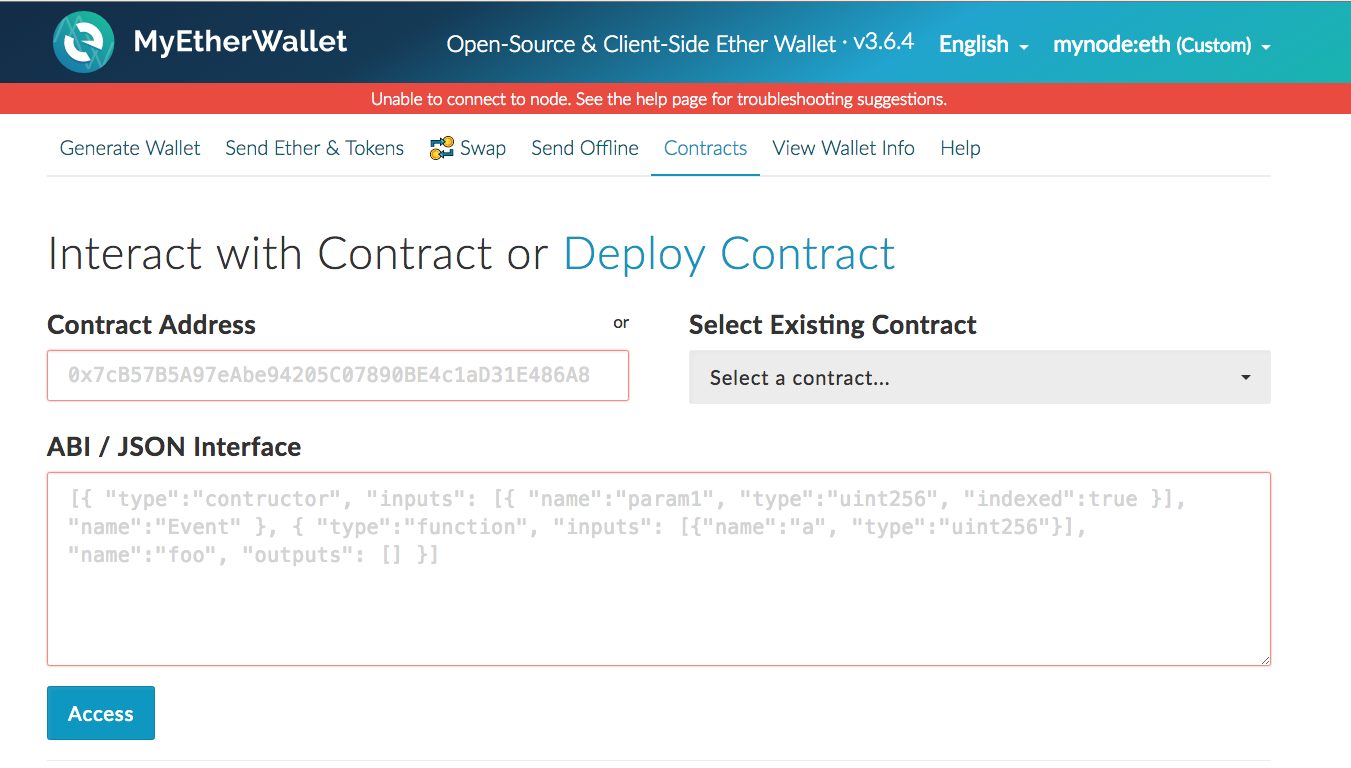Expand the Select a contract dropdown
This screenshot has height=768, width=1351.
coord(980,377)
